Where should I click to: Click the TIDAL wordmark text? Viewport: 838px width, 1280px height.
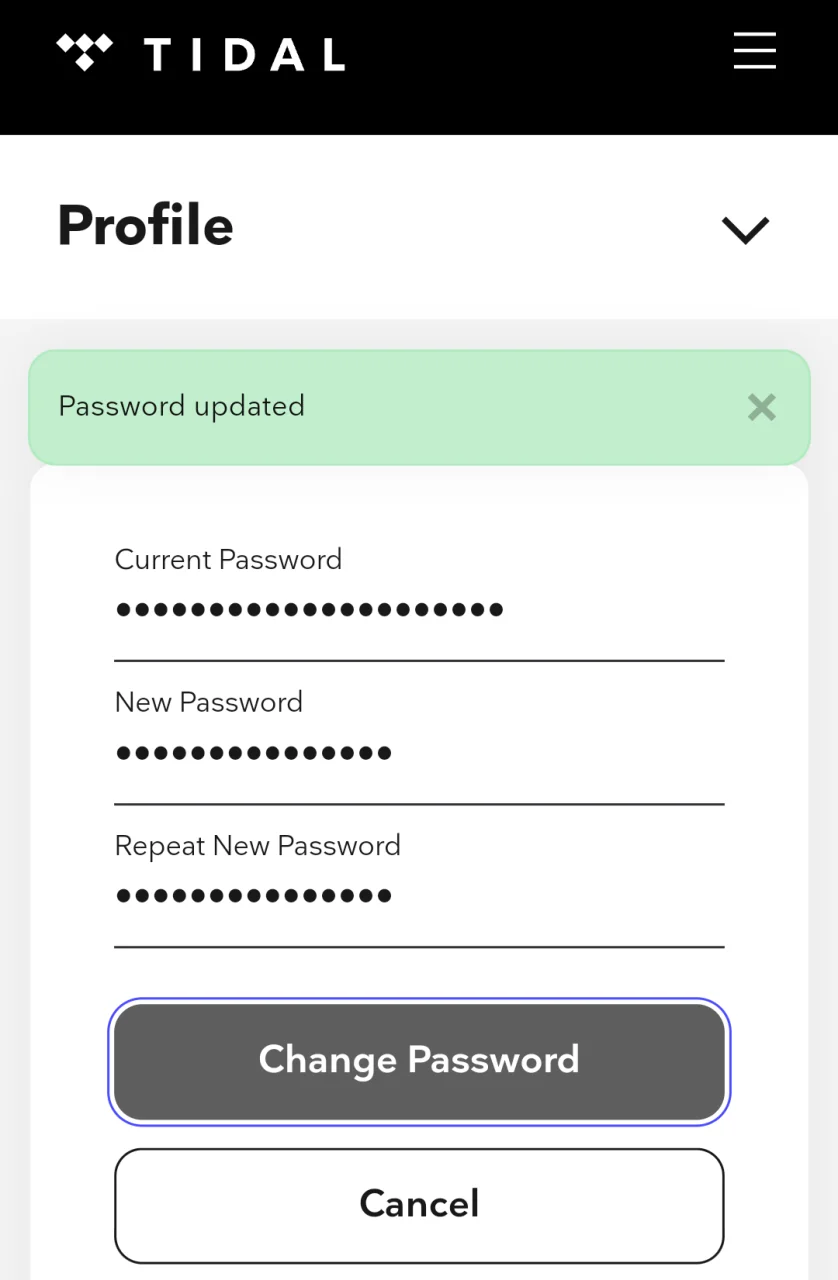pos(245,54)
